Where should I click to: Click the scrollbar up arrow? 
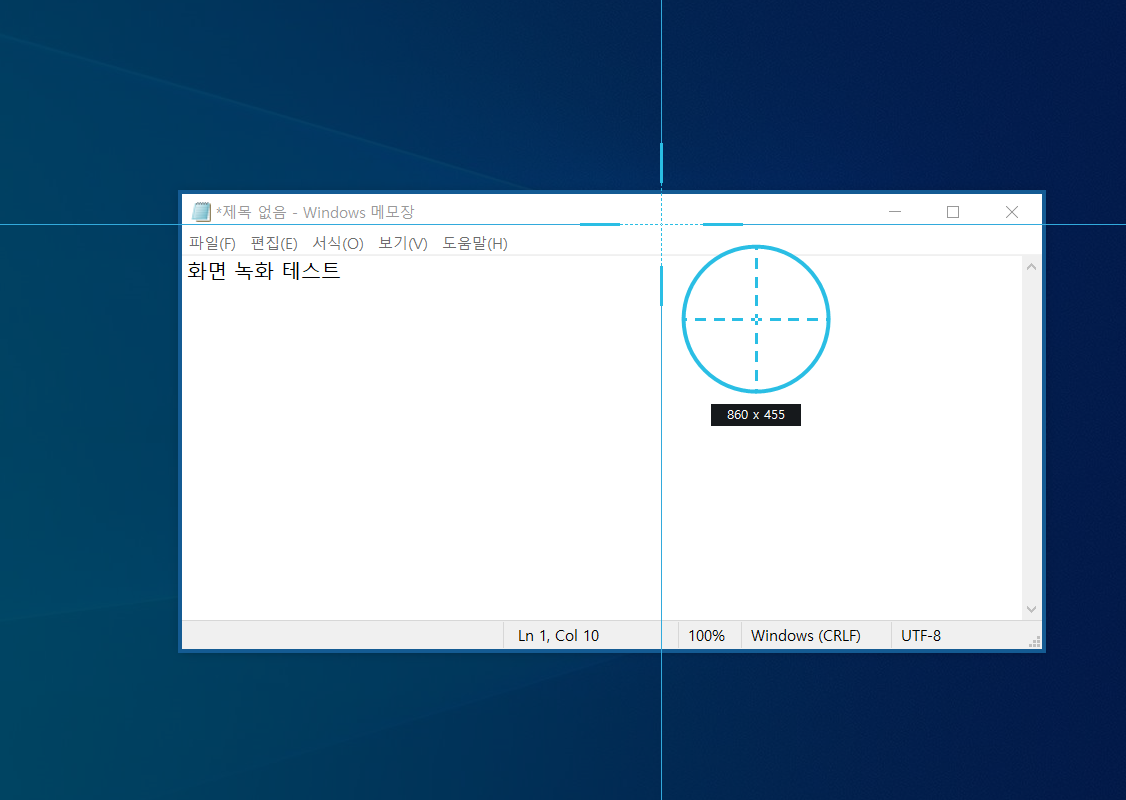tap(1031, 266)
